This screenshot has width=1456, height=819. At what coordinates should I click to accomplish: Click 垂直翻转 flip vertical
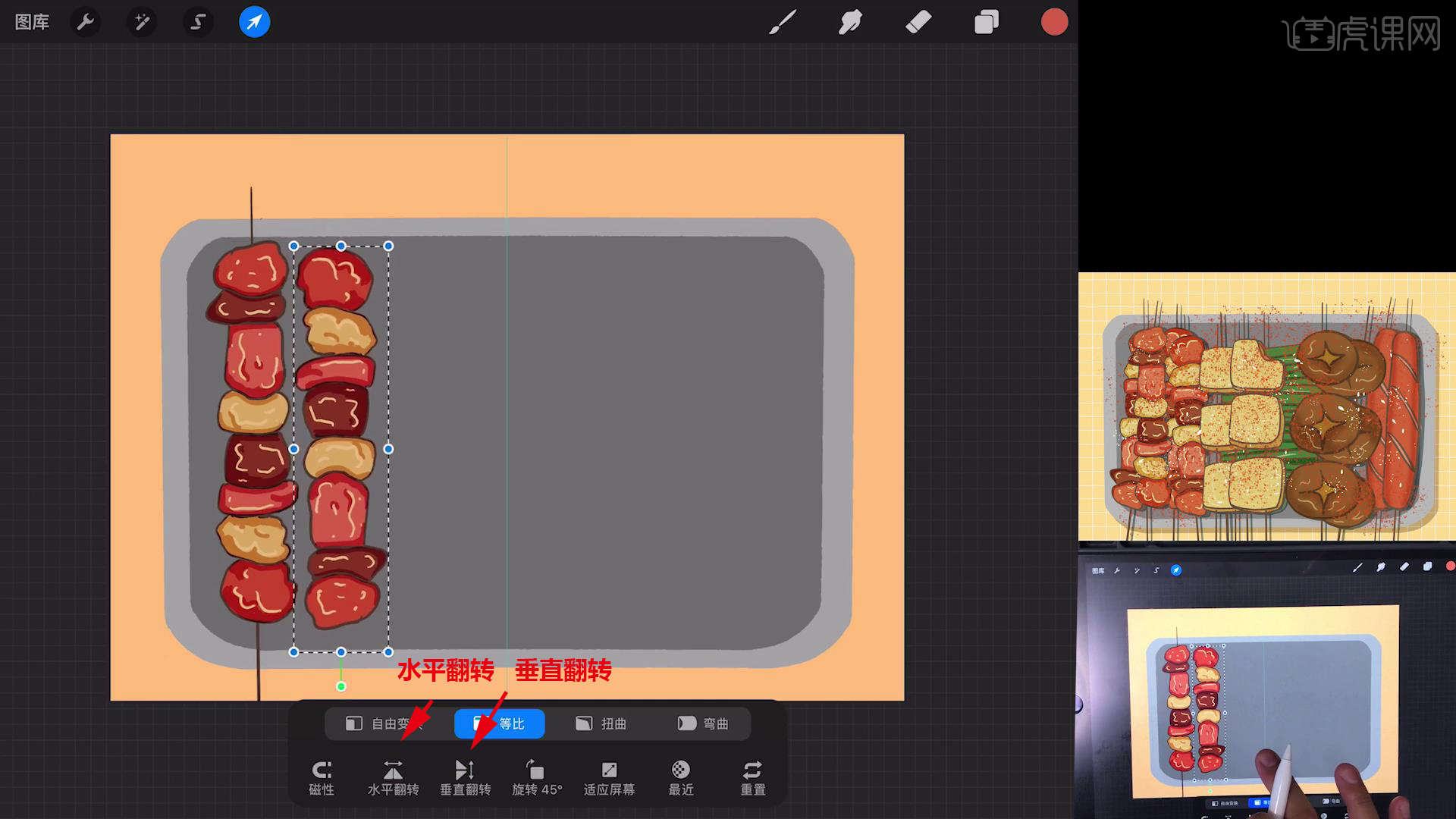[x=465, y=777]
